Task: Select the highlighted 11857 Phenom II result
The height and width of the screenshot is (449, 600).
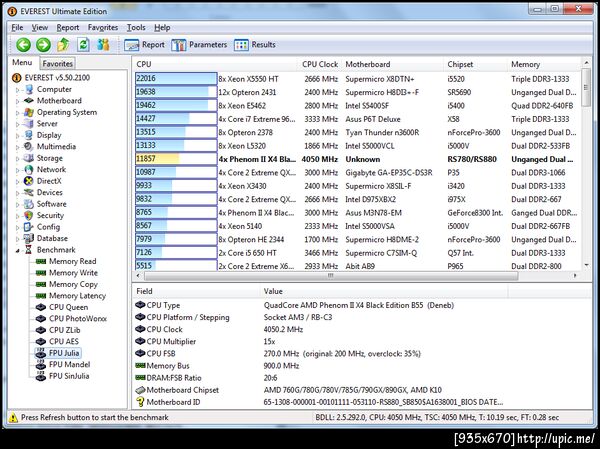Action: (x=357, y=159)
